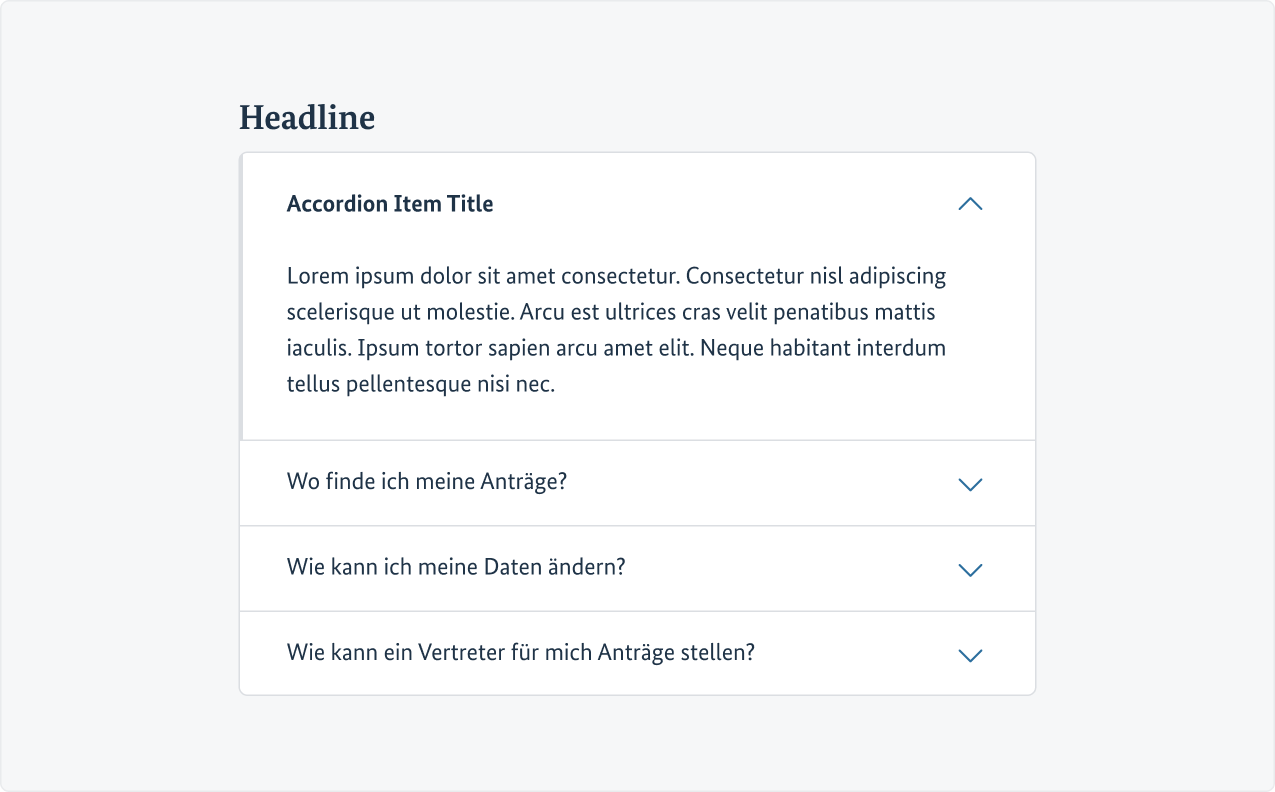
Task: Collapse the open item using the up chevron
Action: [x=970, y=204]
